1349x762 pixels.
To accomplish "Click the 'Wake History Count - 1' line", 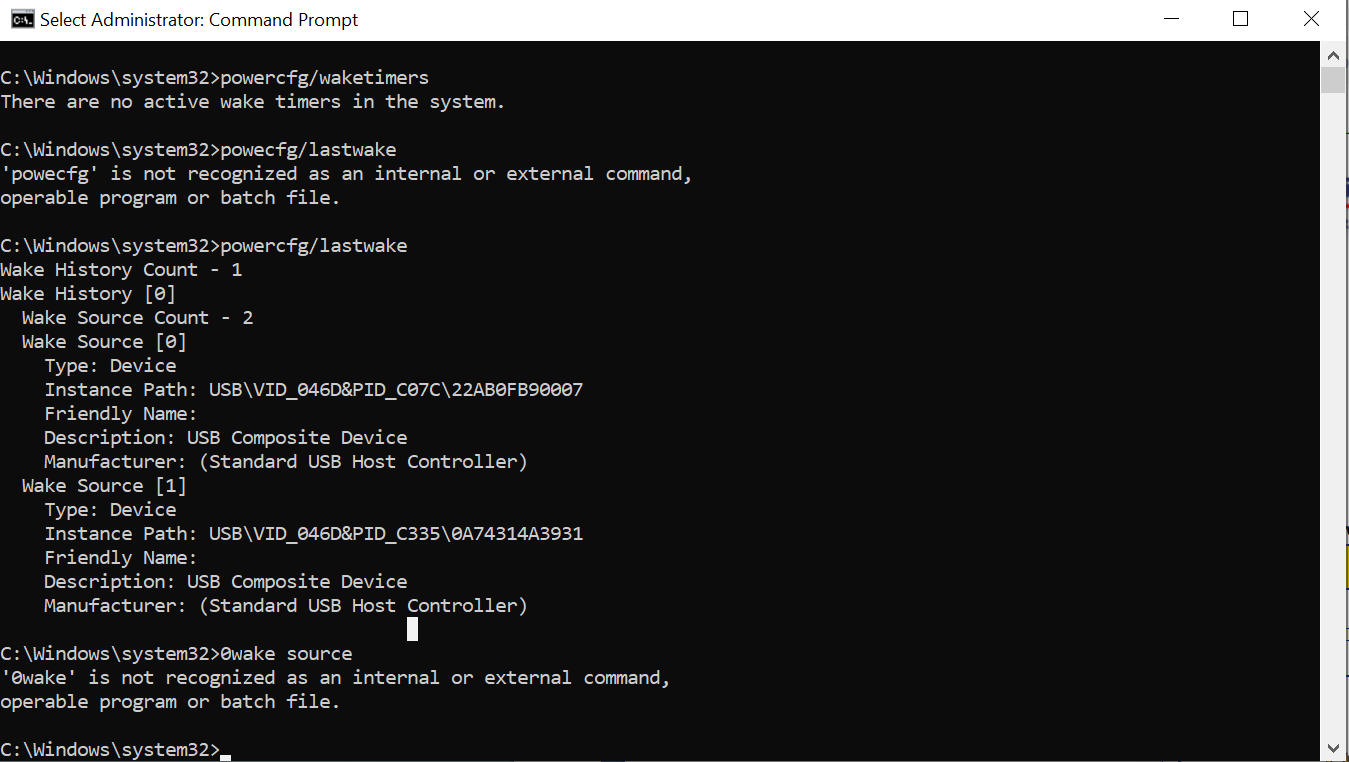I will [x=121, y=270].
